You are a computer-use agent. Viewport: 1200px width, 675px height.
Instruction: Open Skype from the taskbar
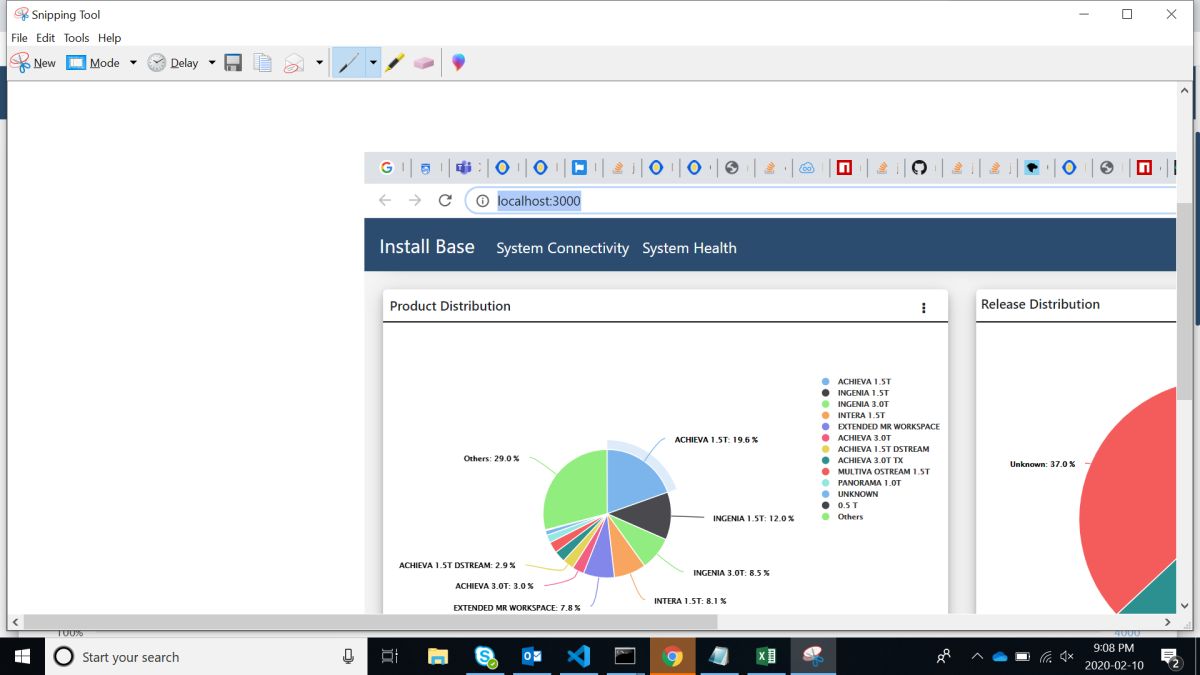(x=485, y=656)
